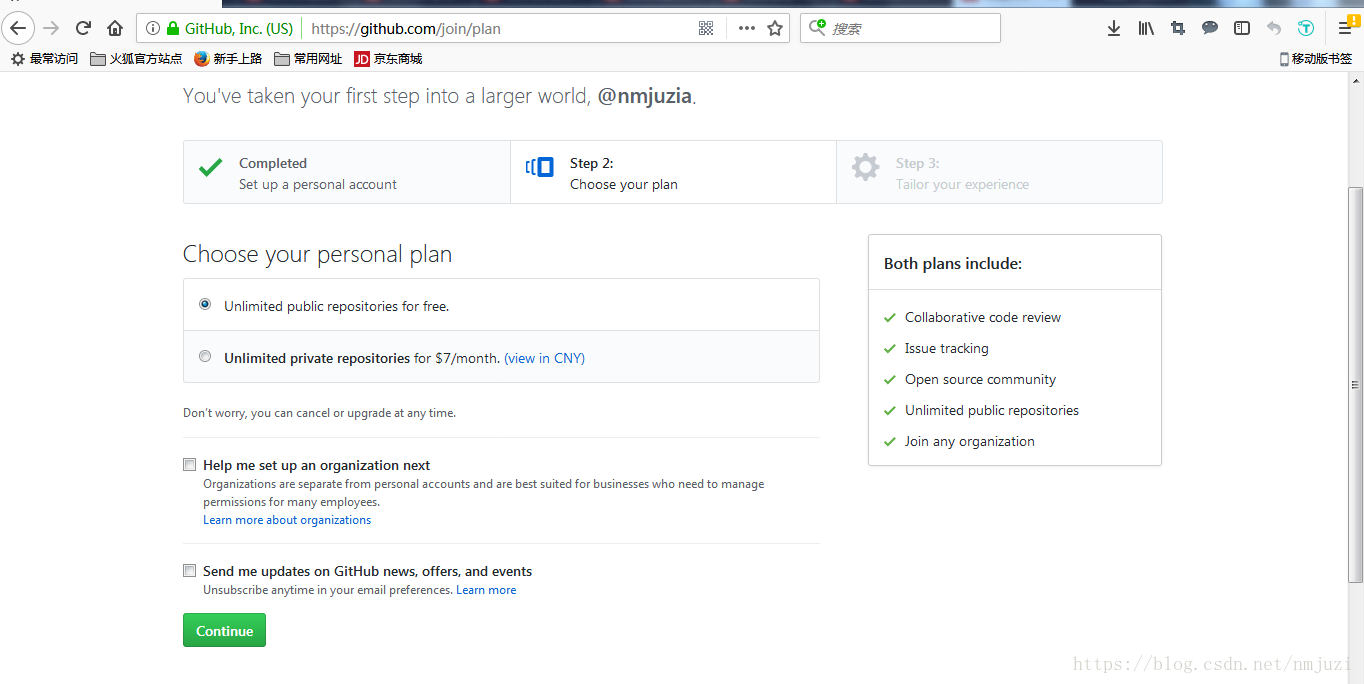Go back with the browser back arrow
The image size is (1364, 684).
(18, 28)
